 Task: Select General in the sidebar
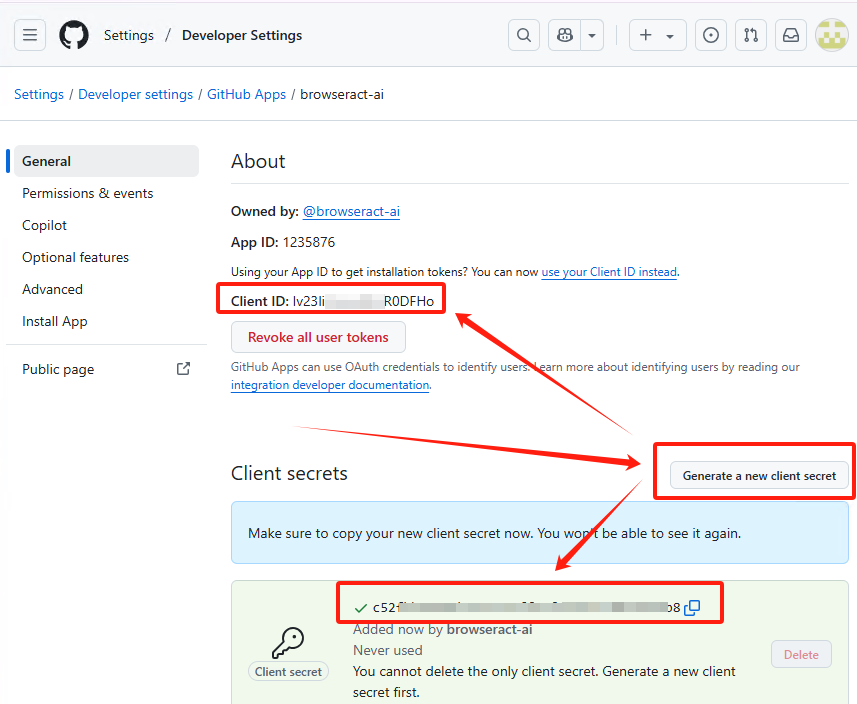coord(107,161)
